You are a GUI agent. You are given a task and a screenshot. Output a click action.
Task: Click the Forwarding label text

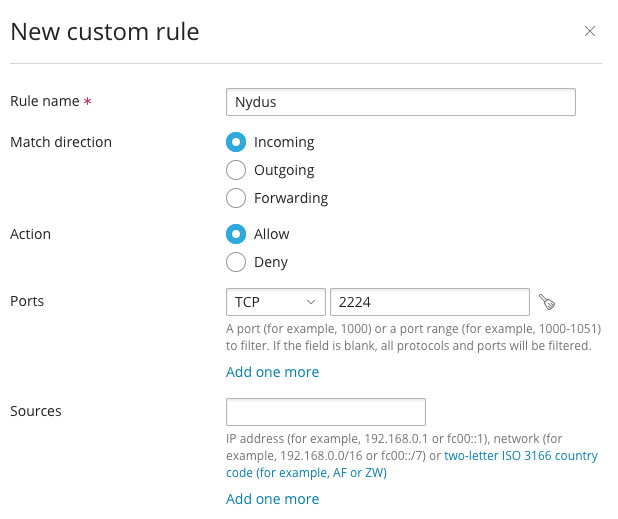291,198
